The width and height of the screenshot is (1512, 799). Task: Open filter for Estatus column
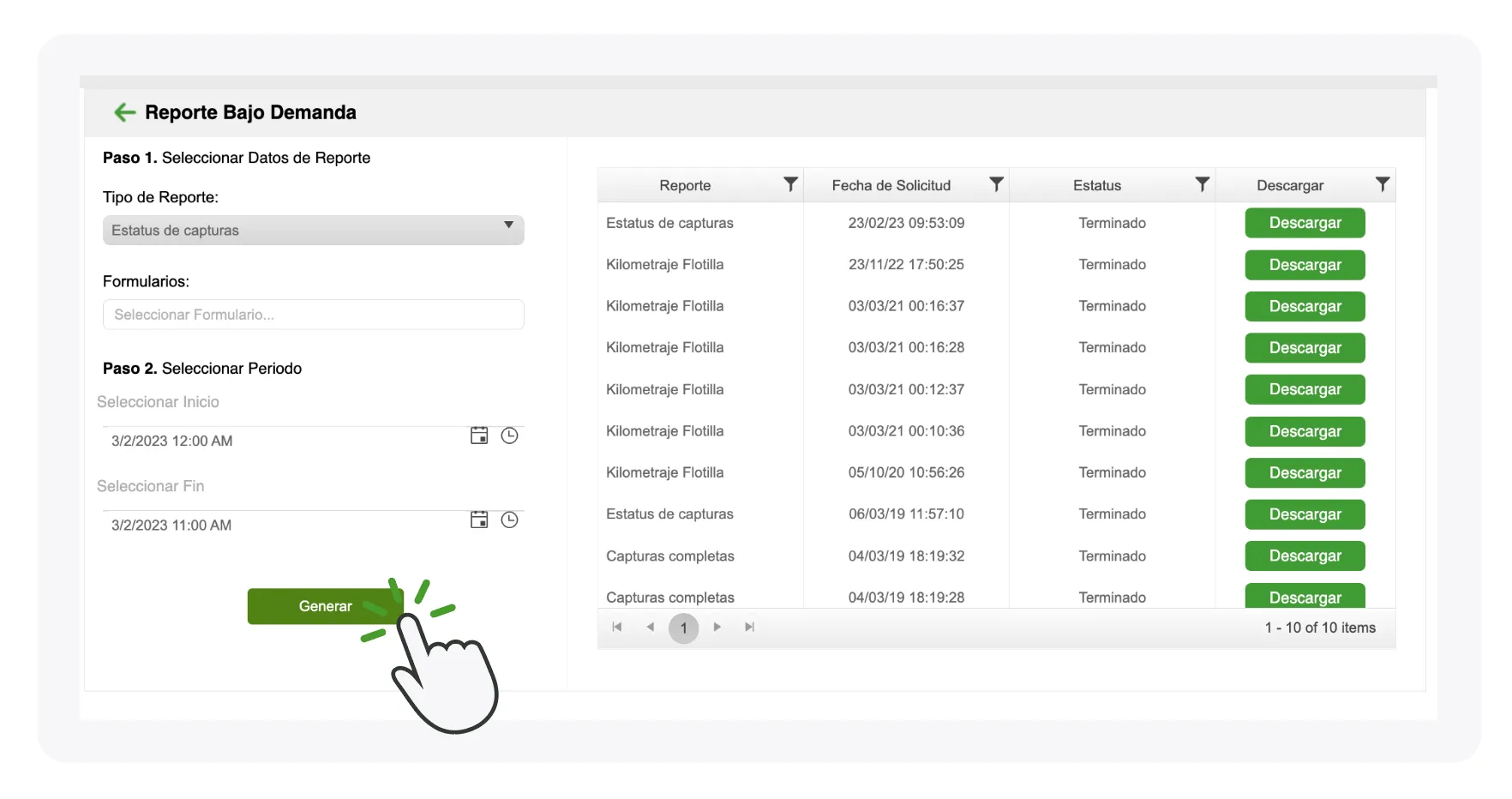(x=1202, y=184)
